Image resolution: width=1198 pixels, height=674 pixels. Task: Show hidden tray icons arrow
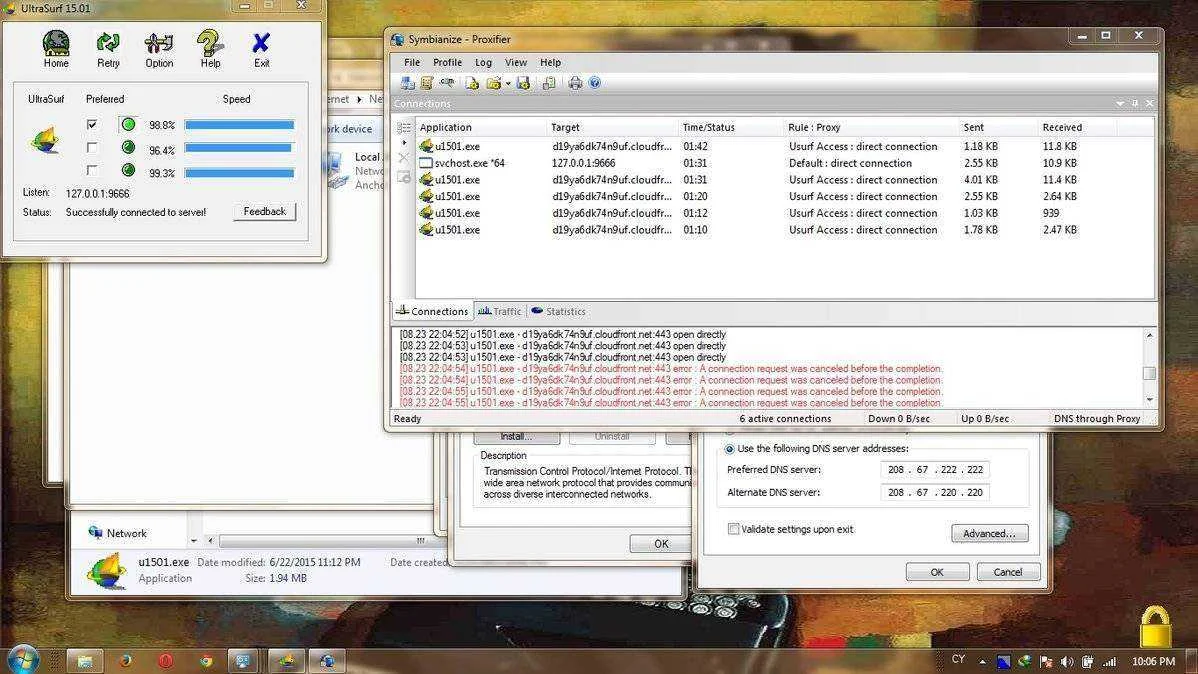(983, 662)
